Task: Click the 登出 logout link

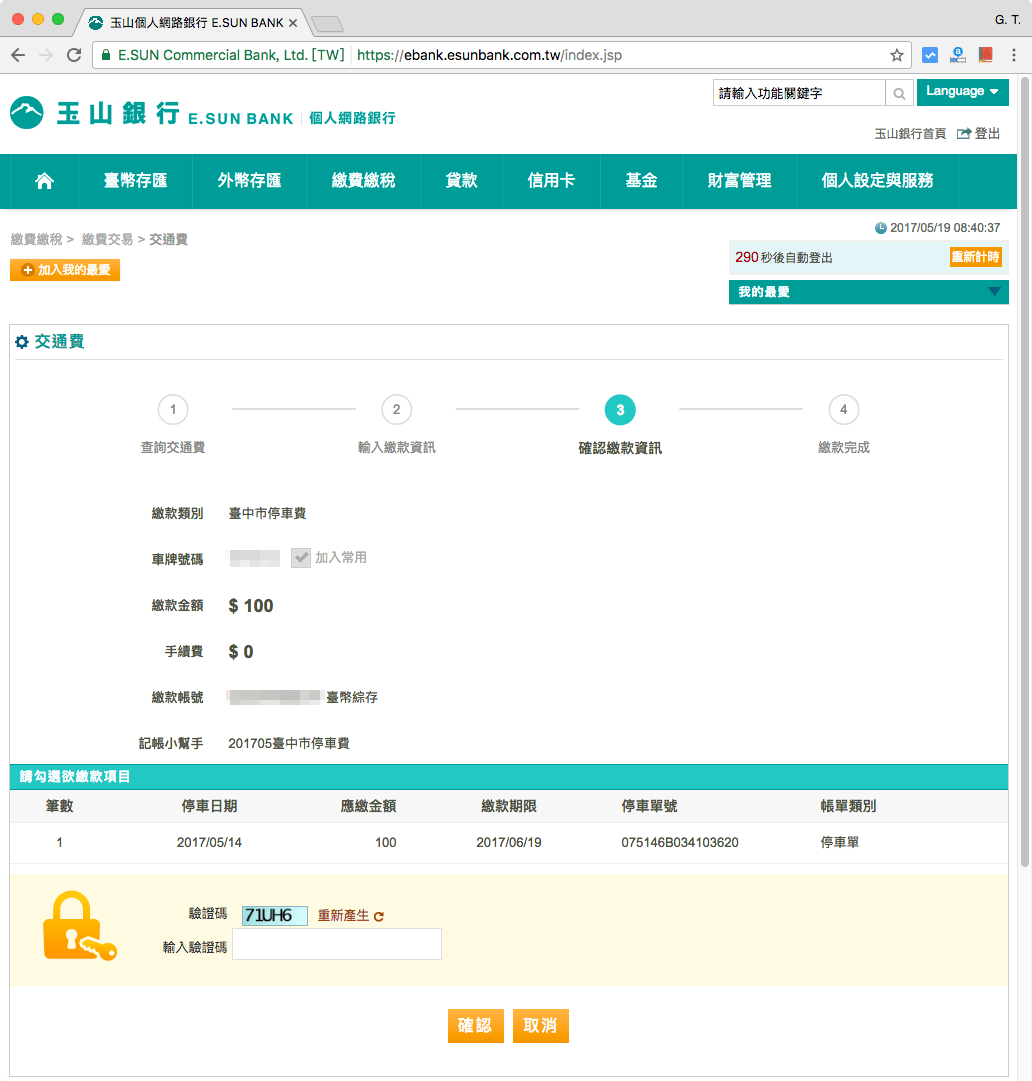Action: pos(979,133)
